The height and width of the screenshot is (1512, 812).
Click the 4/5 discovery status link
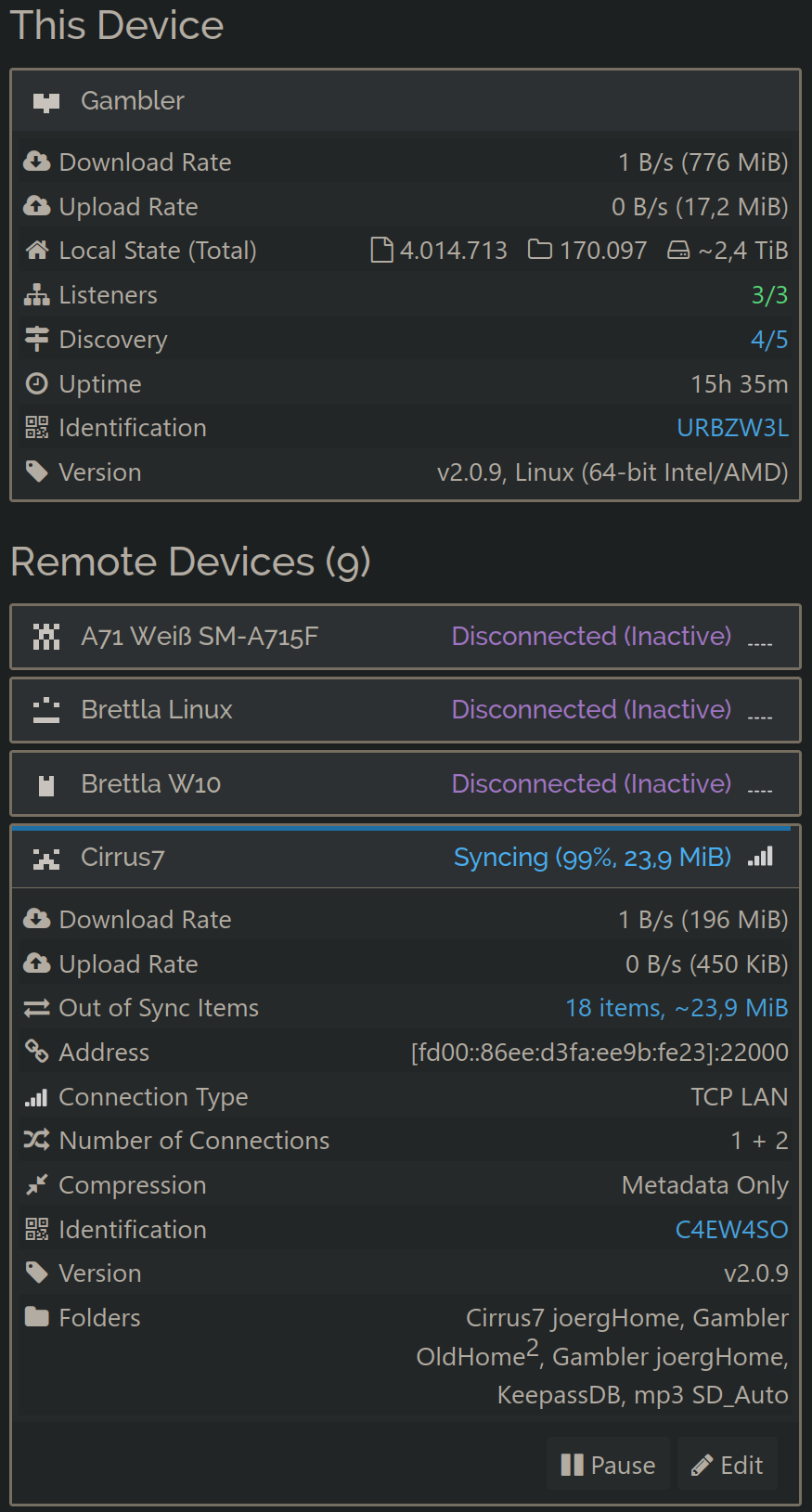point(768,340)
